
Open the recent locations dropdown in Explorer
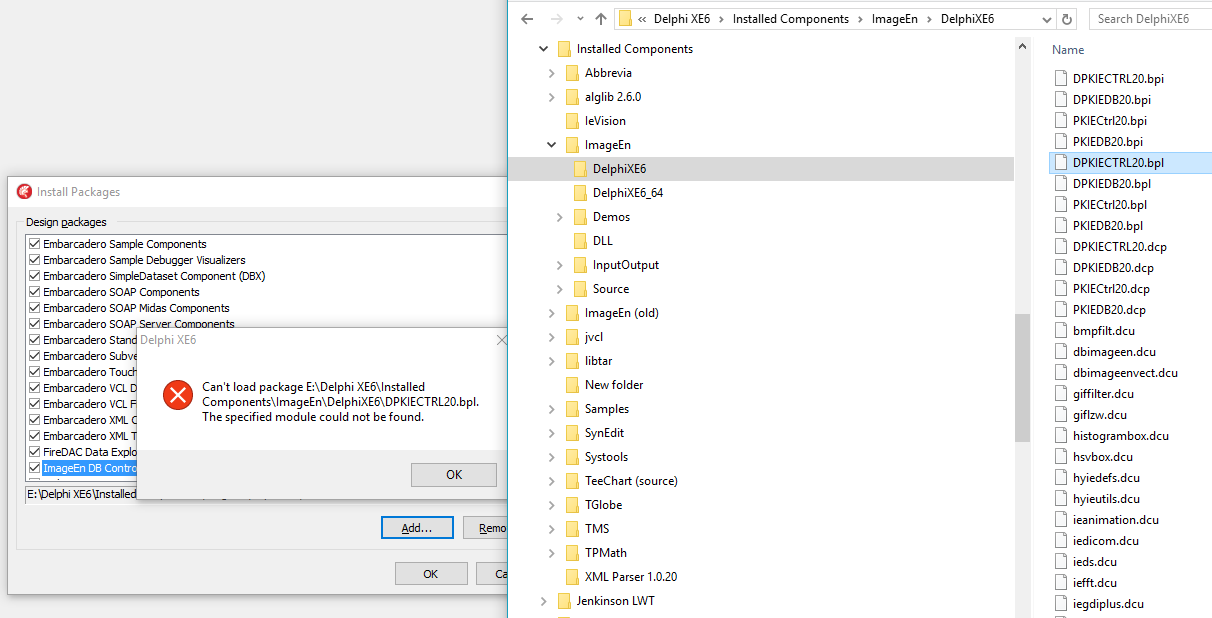click(579, 19)
